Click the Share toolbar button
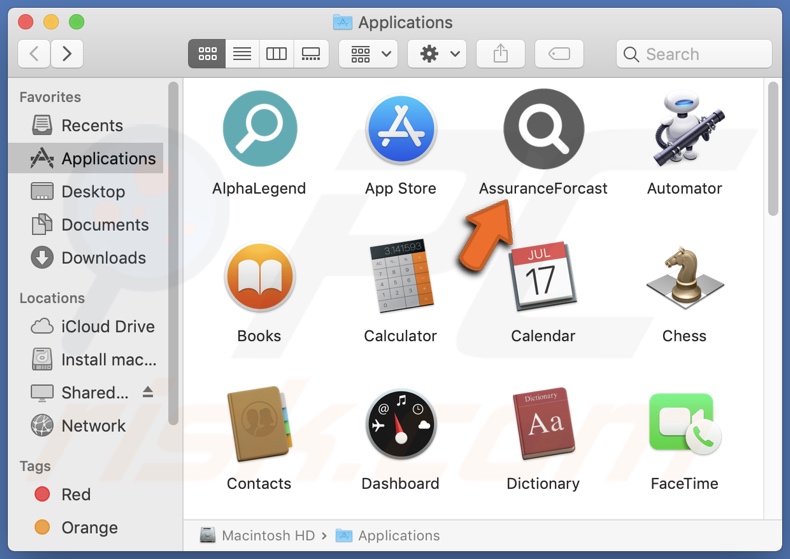This screenshot has height=559, width=790. click(500, 53)
